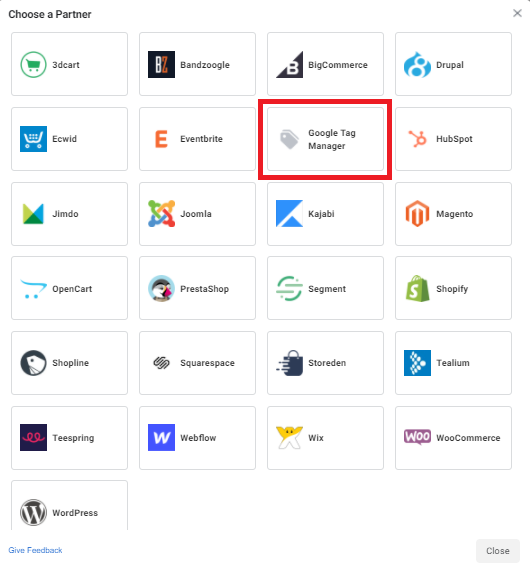This screenshot has width=530, height=567.
Task: Choose the Storeden name text
Action: pos(327,363)
